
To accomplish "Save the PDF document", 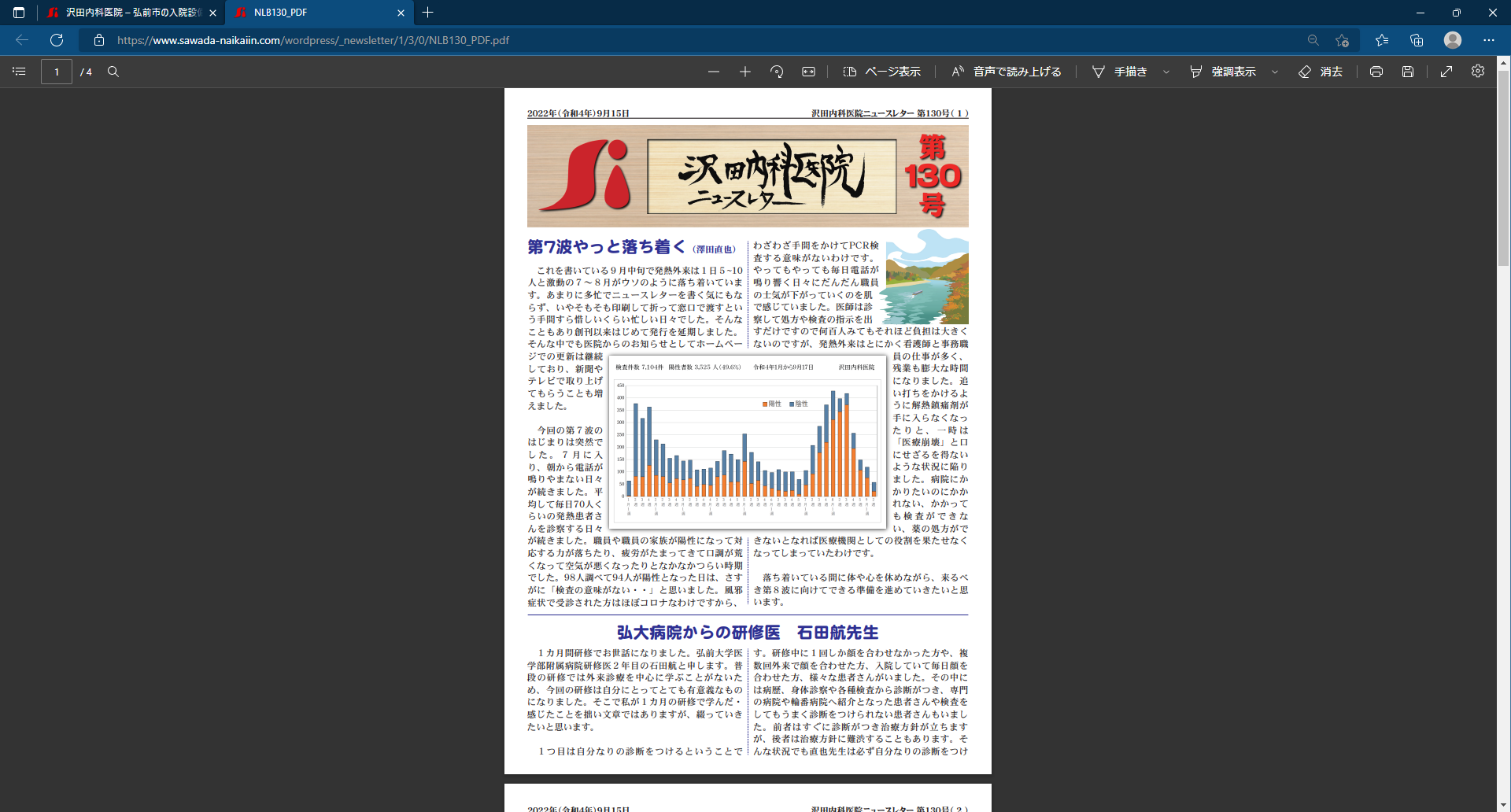I will click(x=1408, y=72).
